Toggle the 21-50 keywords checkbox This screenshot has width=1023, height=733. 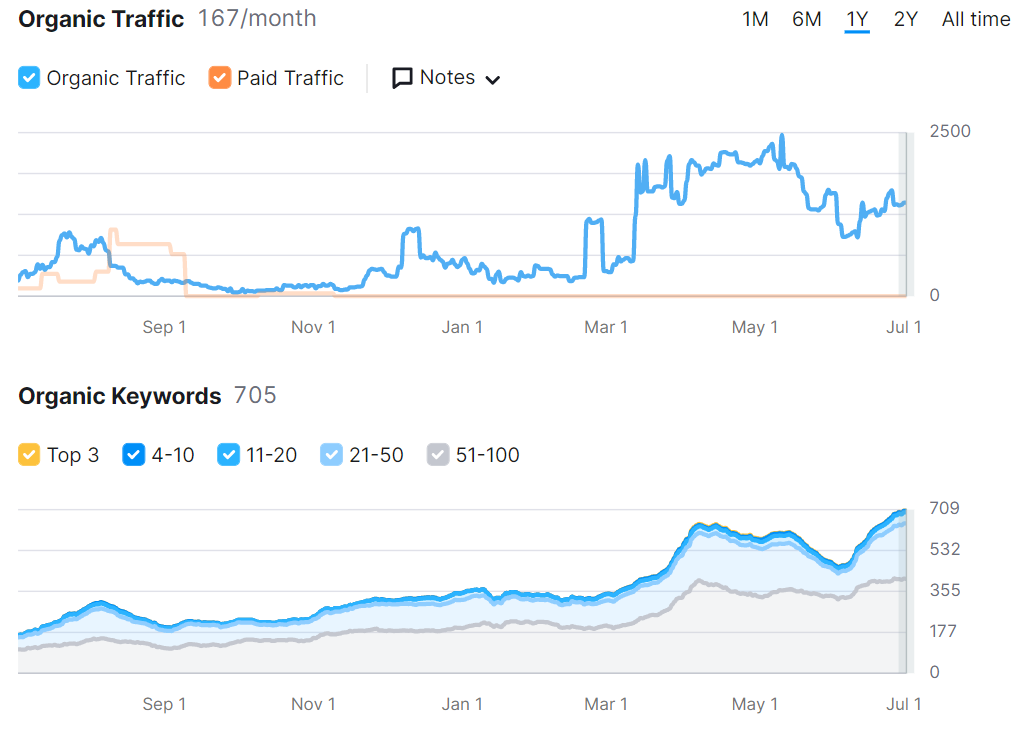[x=331, y=455]
